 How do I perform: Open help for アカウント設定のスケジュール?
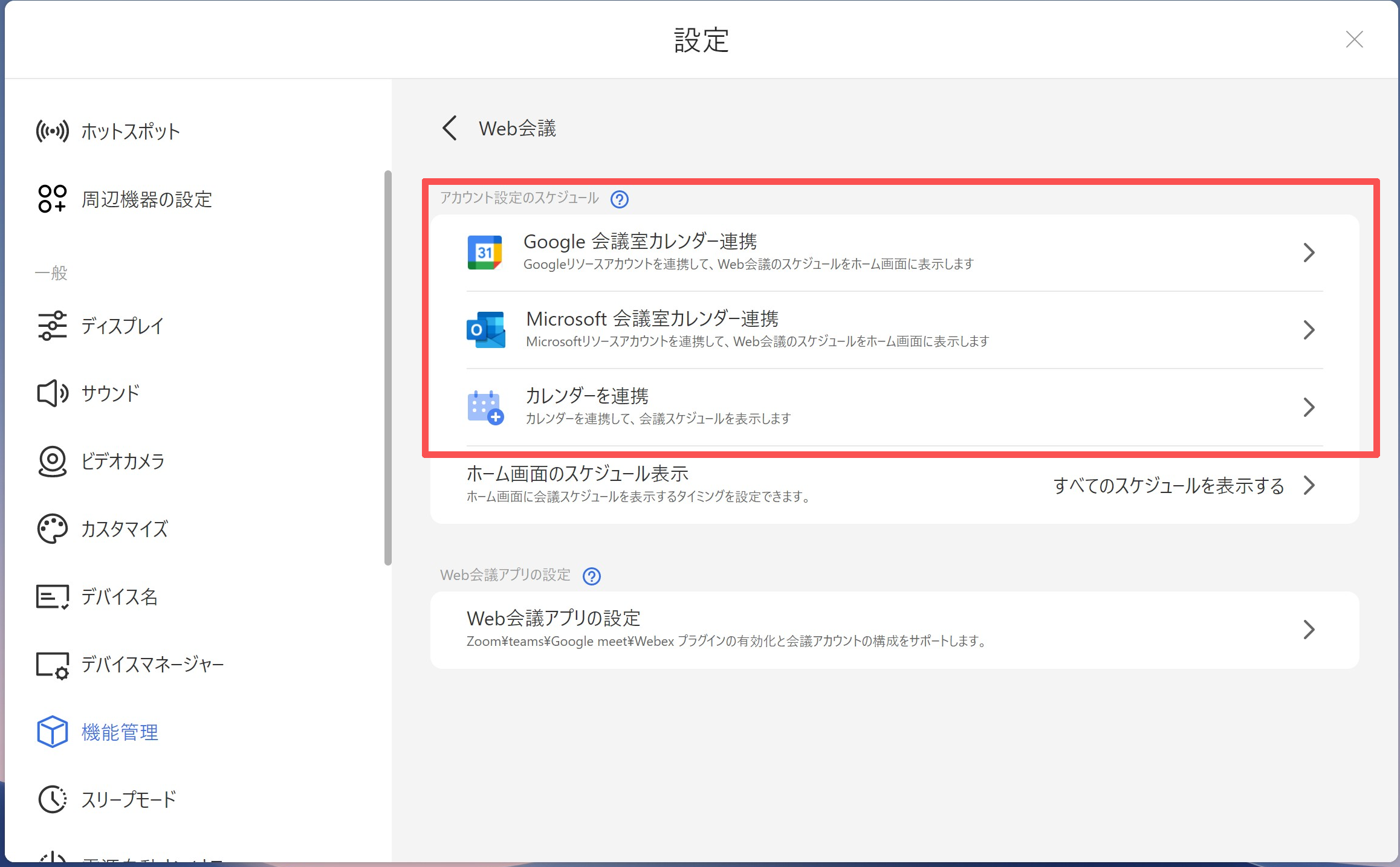tap(619, 199)
